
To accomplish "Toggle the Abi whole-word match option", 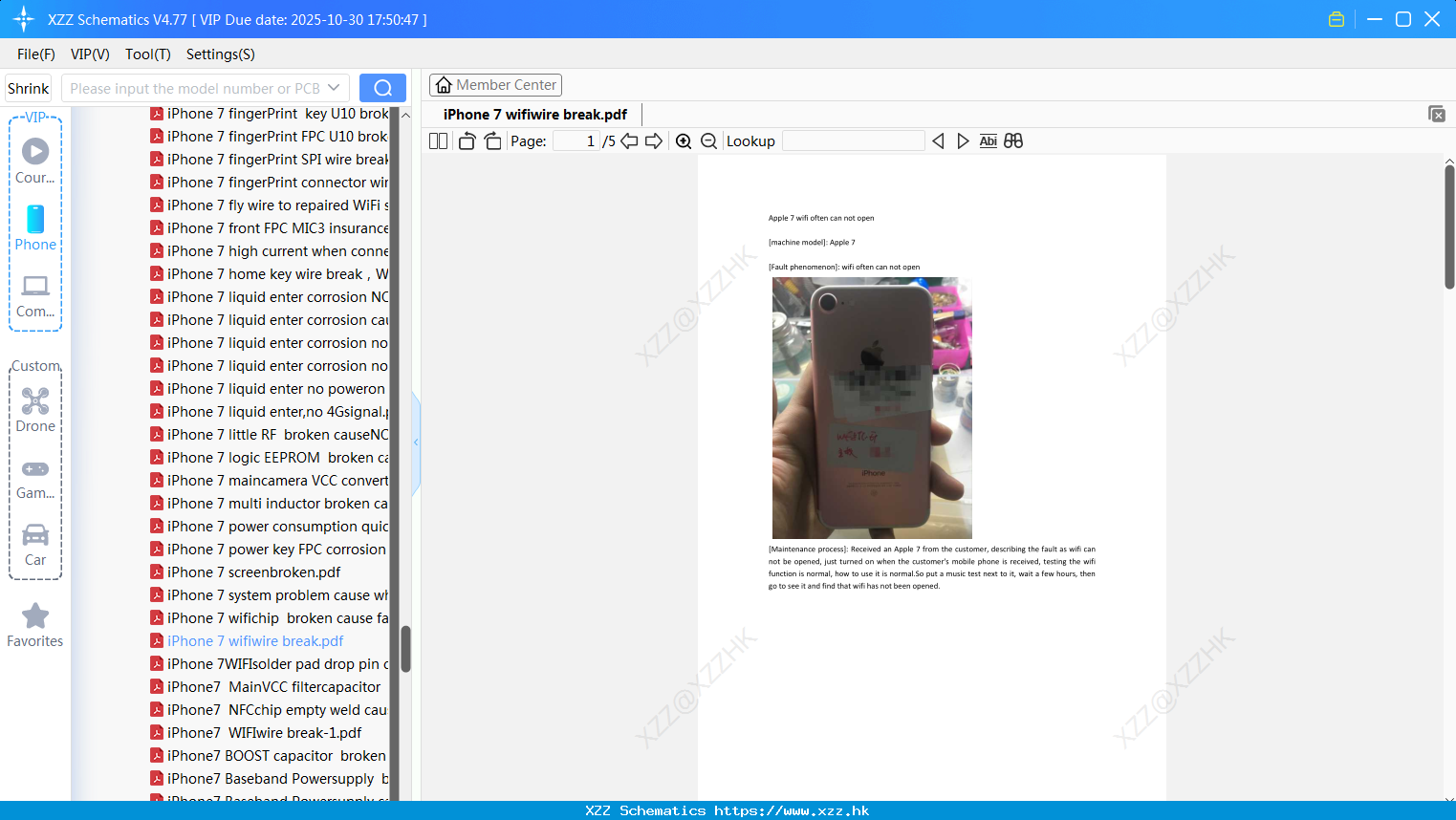I will (989, 141).
